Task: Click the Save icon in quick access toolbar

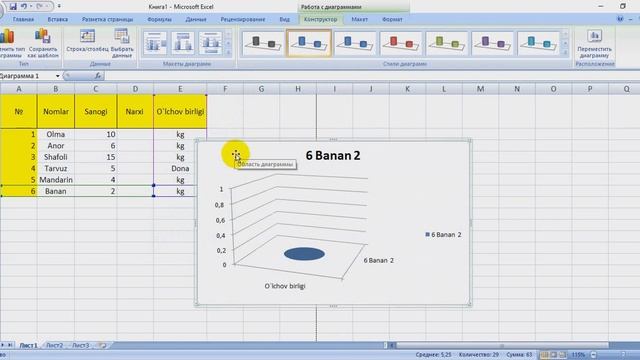Action: 13,7
